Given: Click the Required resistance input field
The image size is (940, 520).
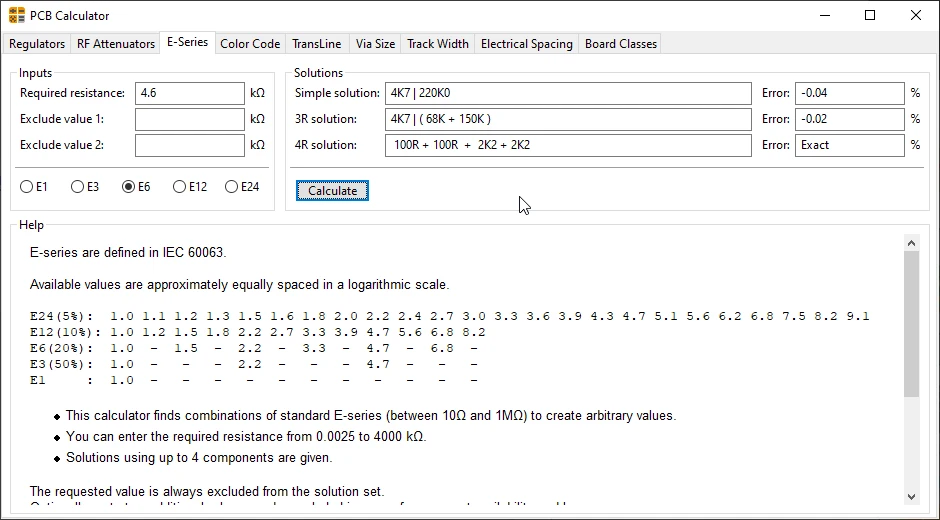Looking at the screenshot, I should tap(189, 93).
